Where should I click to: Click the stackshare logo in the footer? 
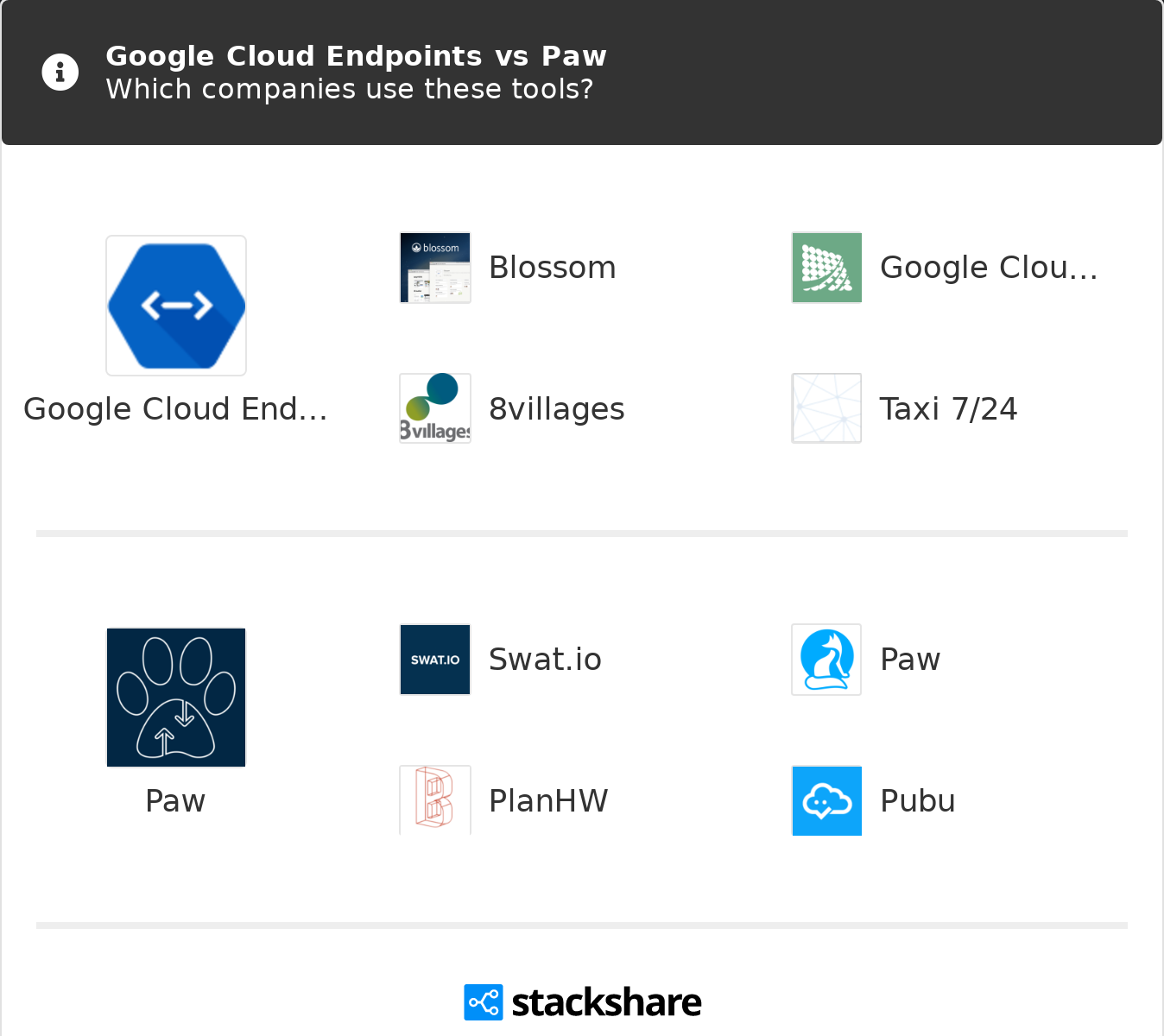[583, 1002]
